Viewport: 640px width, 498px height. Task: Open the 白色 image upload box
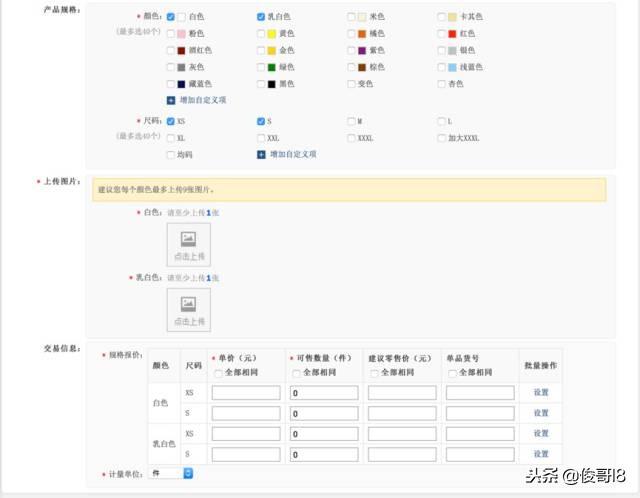pos(189,245)
